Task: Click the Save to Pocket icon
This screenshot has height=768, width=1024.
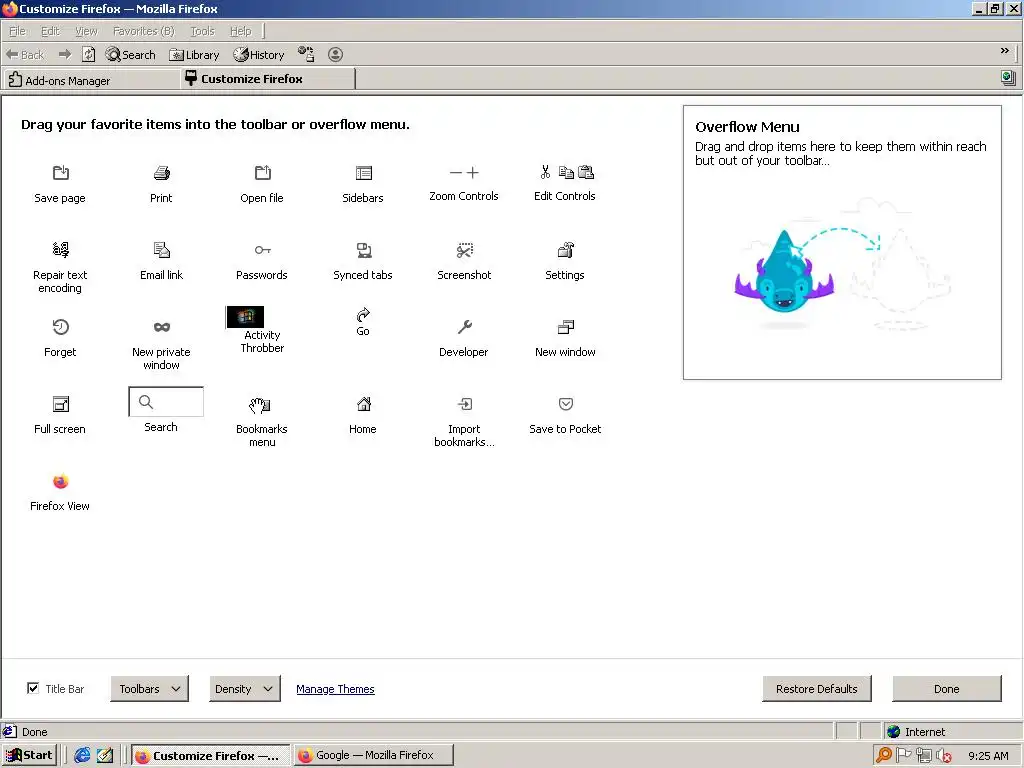Action: point(566,404)
